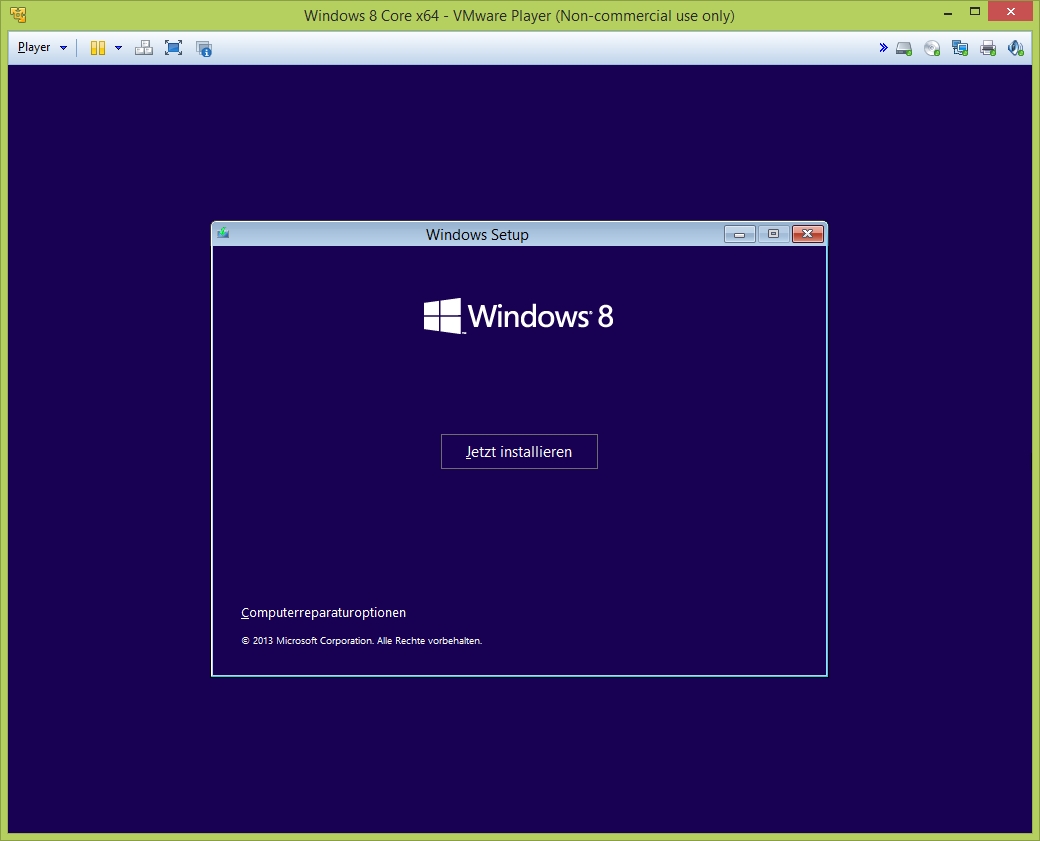Enter full screen mode

point(173,48)
